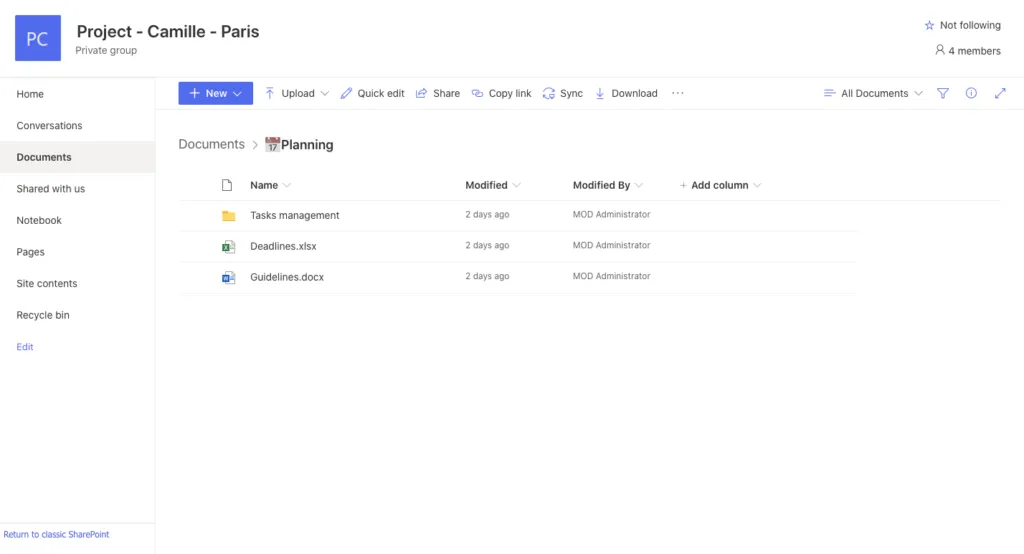Open the Modified By column dropdown chevron

pos(639,186)
